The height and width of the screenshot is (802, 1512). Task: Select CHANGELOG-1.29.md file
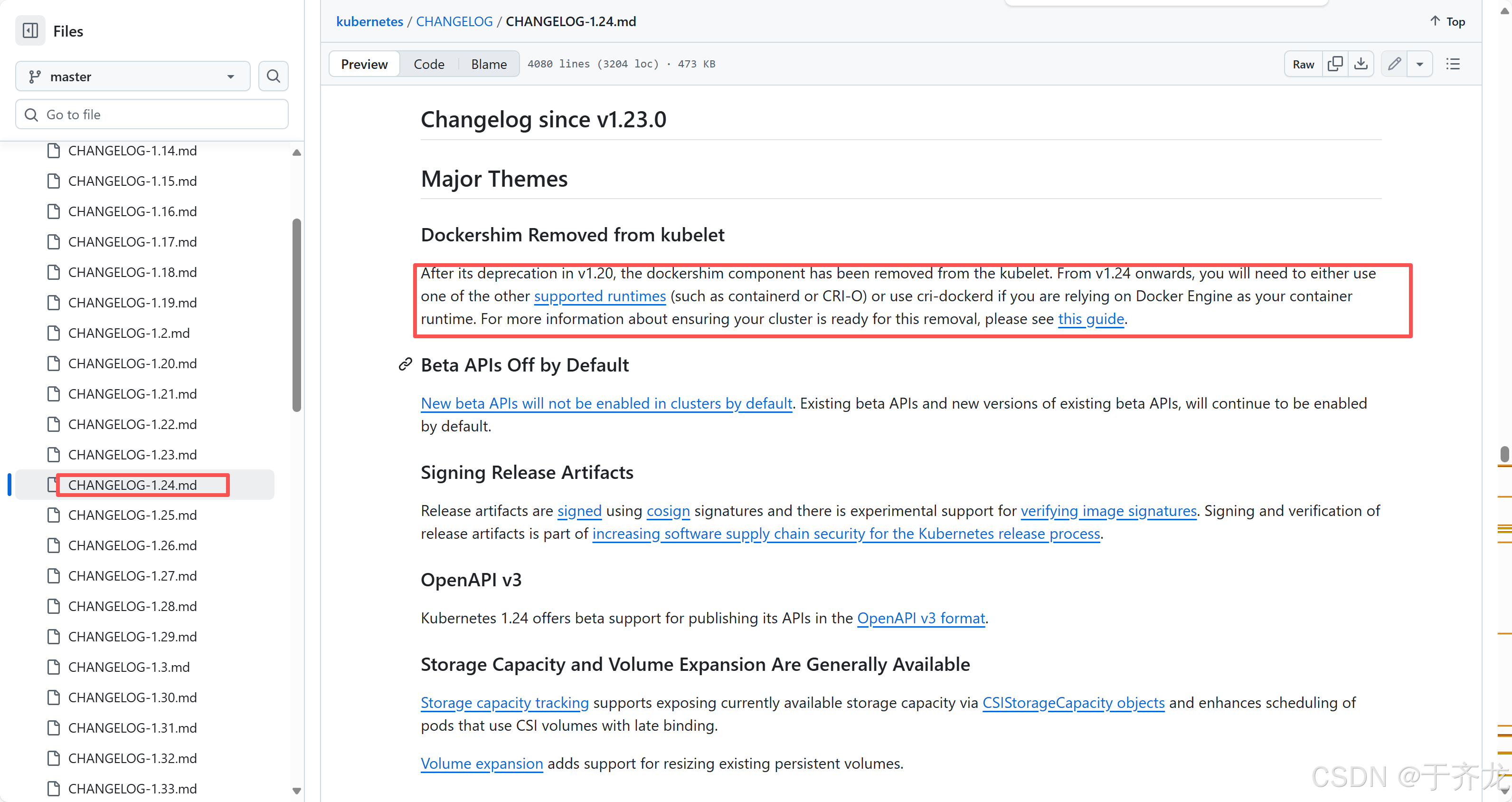132,637
